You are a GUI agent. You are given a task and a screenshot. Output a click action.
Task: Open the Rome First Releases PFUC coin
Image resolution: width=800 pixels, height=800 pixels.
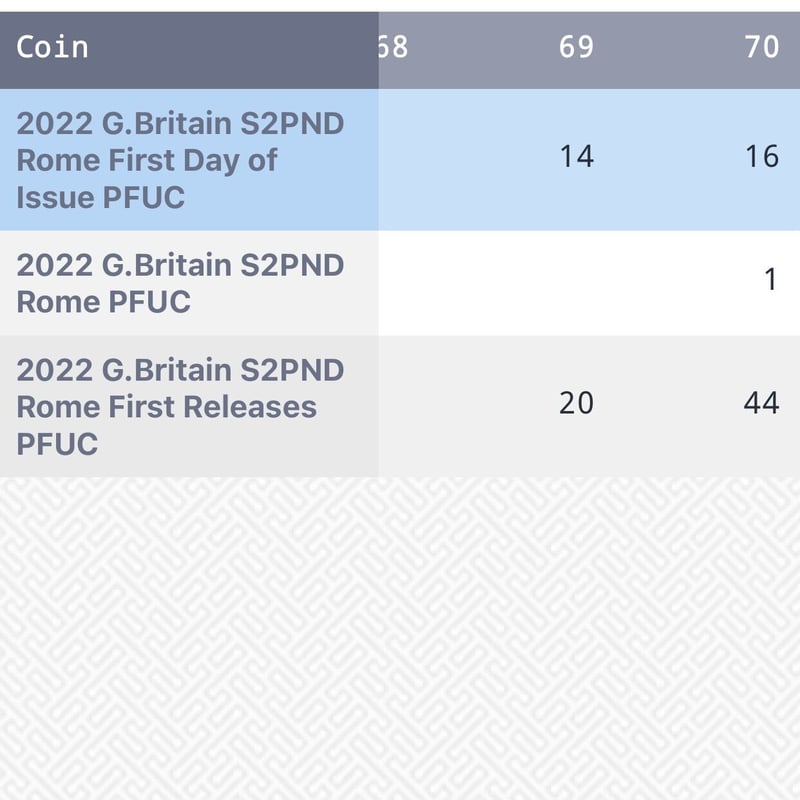point(180,406)
